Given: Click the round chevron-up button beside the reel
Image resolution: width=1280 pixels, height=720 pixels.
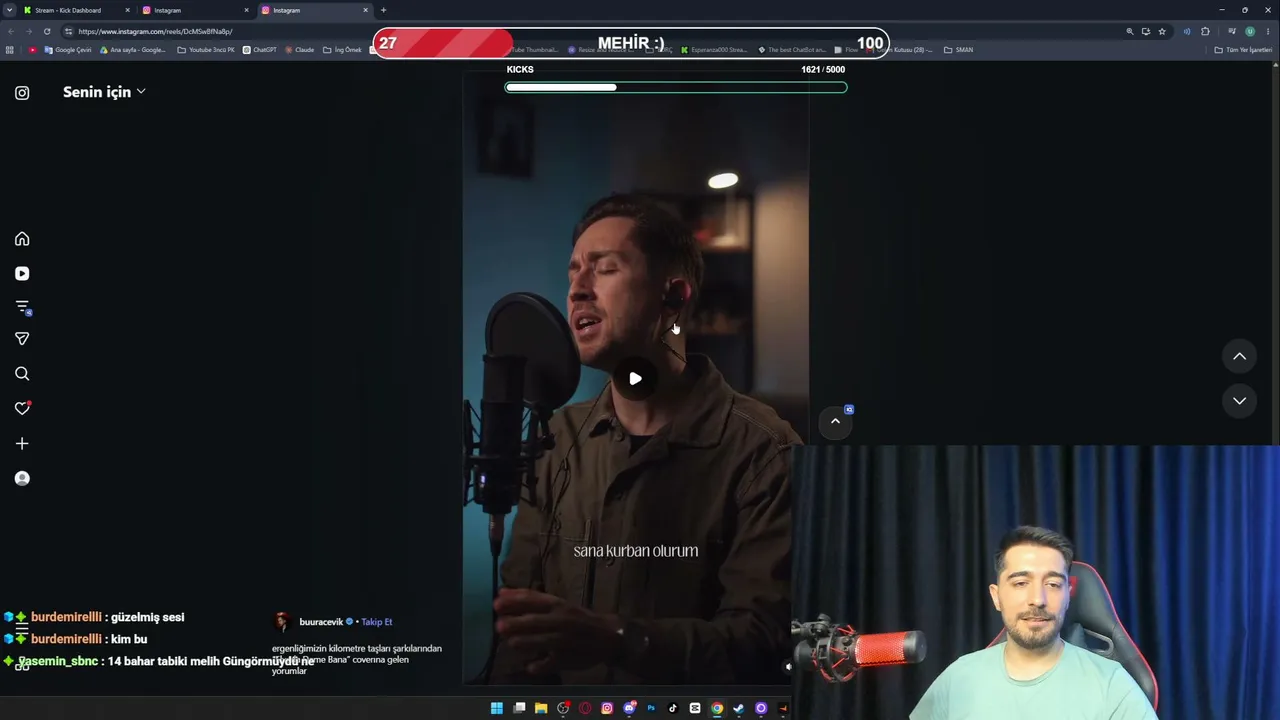Looking at the screenshot, I should point(835,421).
